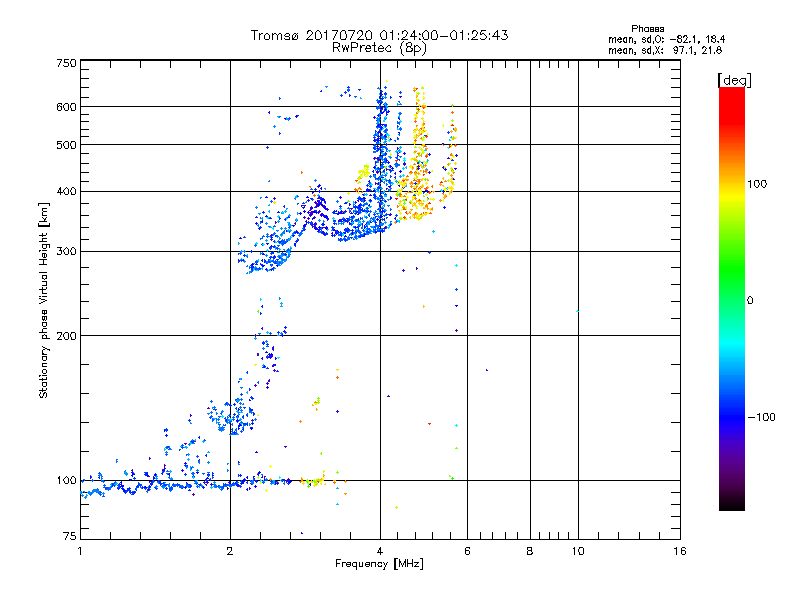Image resolution: width=800 pixels, height=600 pixels.
Task: Click the y-axis tick label "75"
Action: [x=70, y=536]
